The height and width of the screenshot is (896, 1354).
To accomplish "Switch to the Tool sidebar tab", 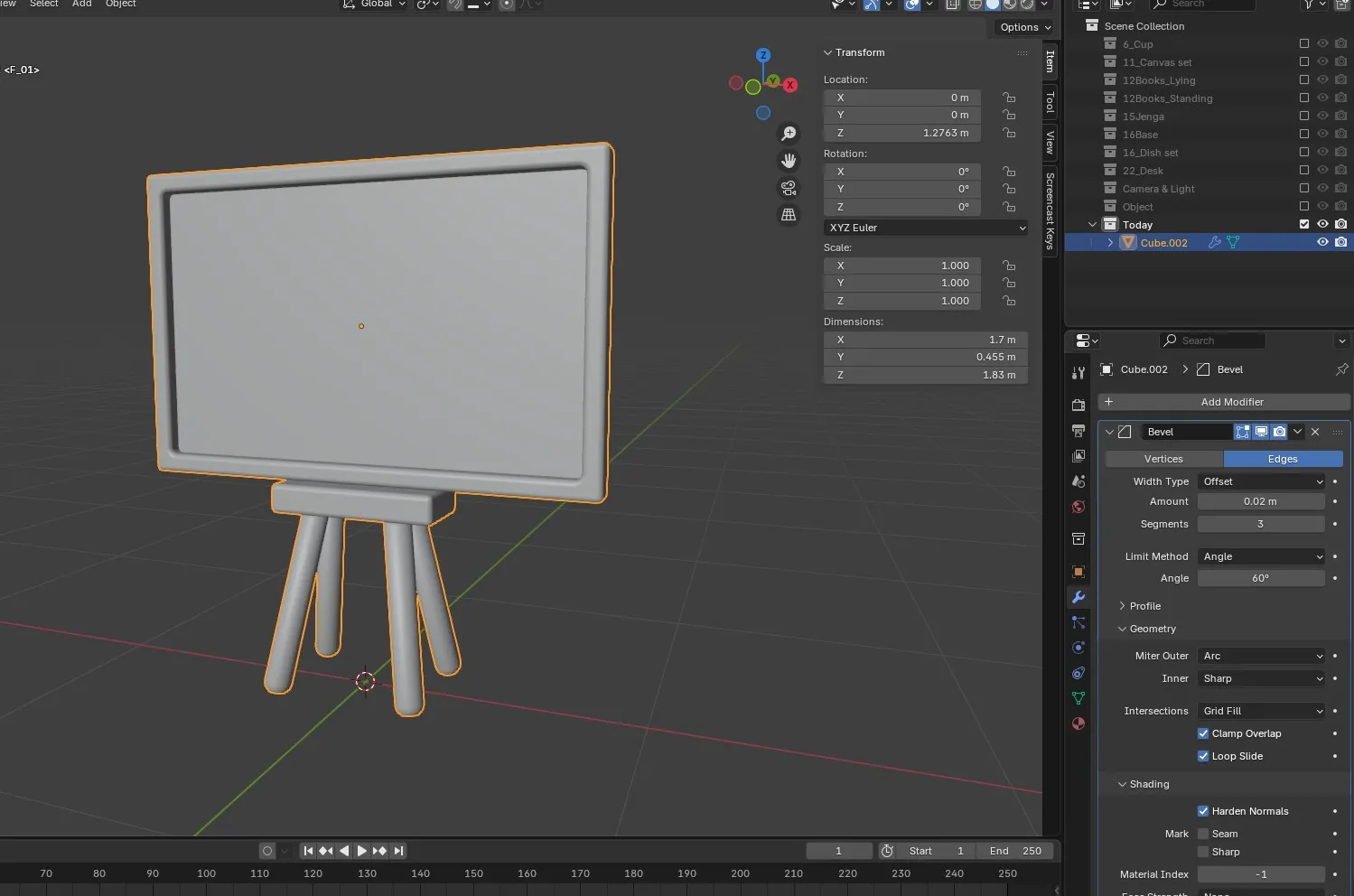I will [1050, 102].
